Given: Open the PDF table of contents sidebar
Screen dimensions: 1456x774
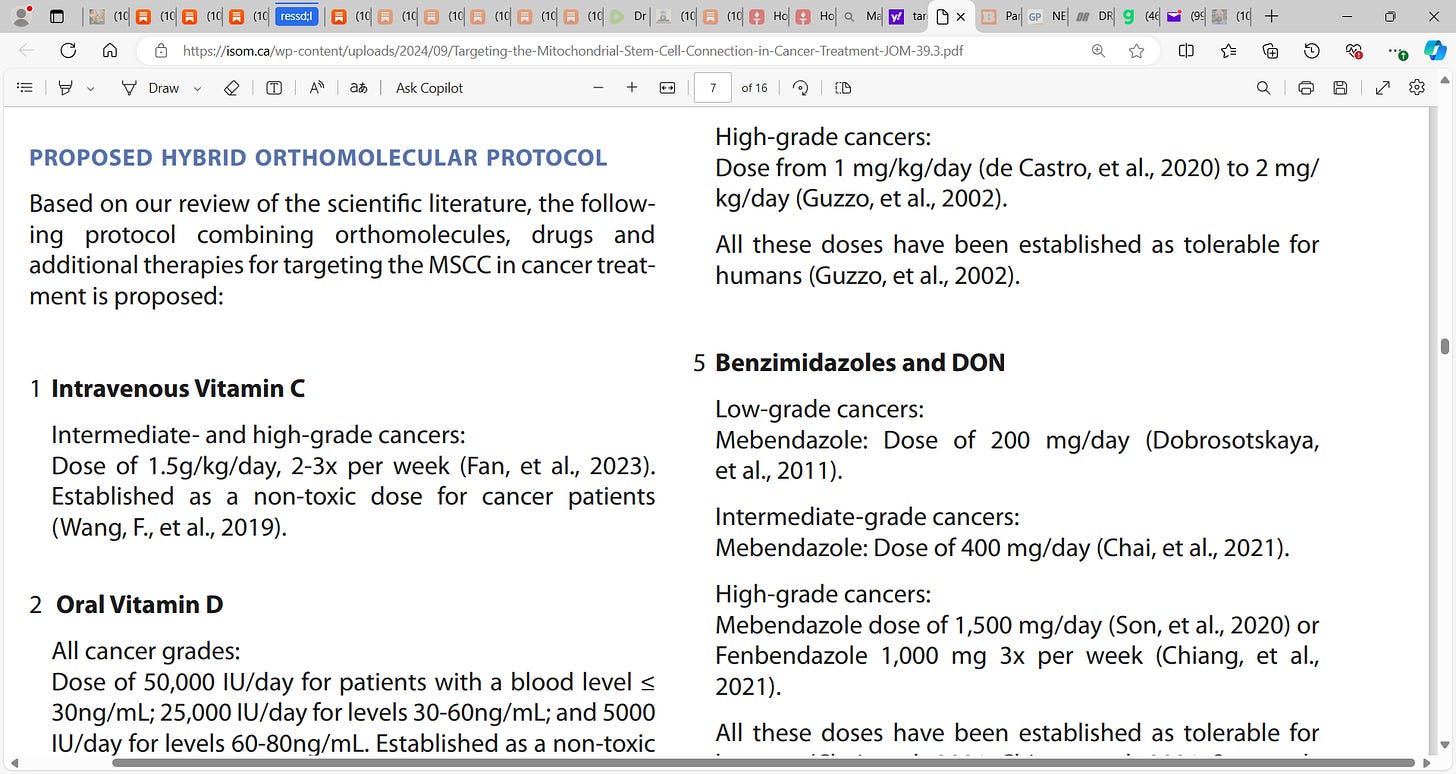Looking at the screenshot, I should (26, 88).
